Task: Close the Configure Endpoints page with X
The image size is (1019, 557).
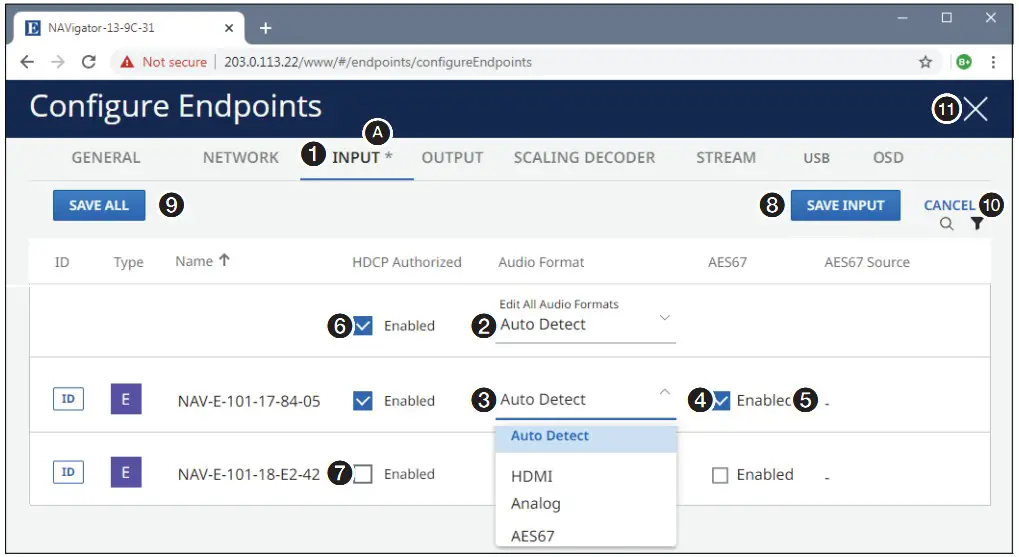Action: point(975,109)
